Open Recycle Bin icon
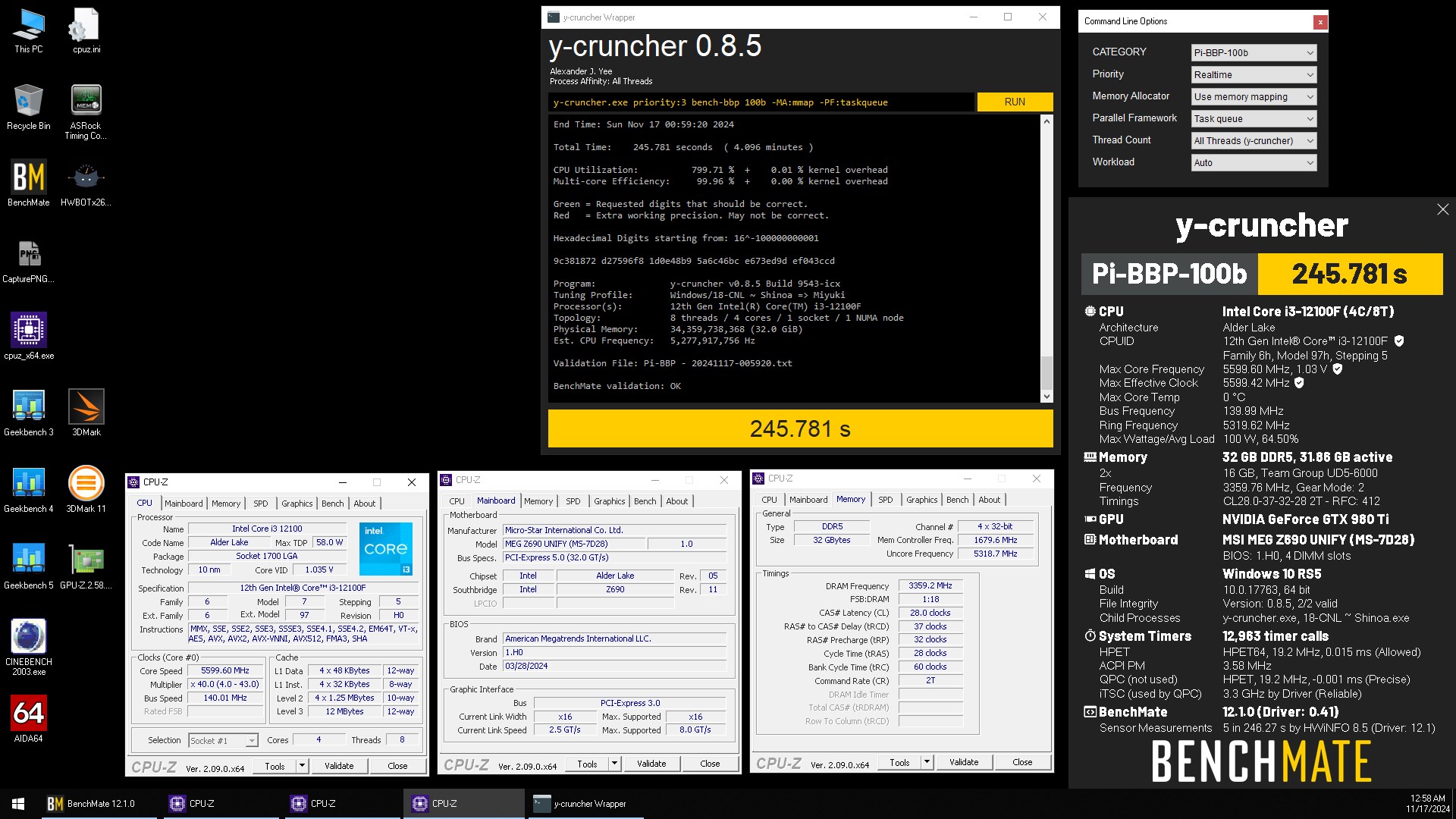This screenshot has width=1456, height=819. click(x=29, y=108)
